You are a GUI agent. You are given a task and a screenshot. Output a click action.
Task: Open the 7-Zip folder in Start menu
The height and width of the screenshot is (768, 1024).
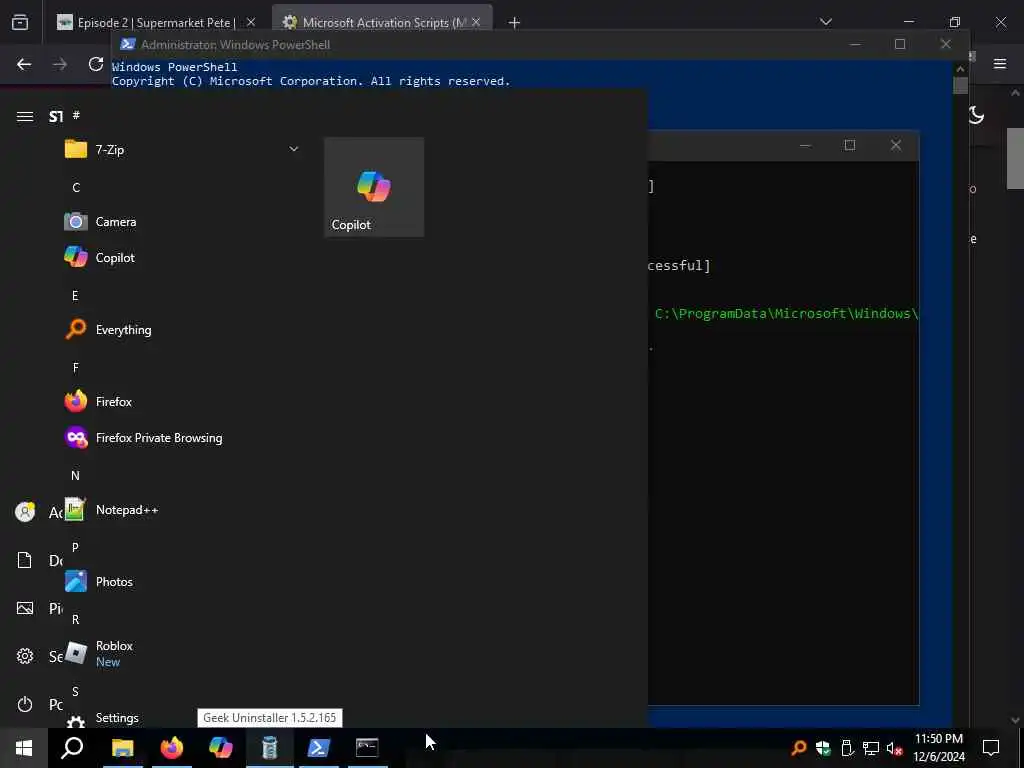coord(181,150)
